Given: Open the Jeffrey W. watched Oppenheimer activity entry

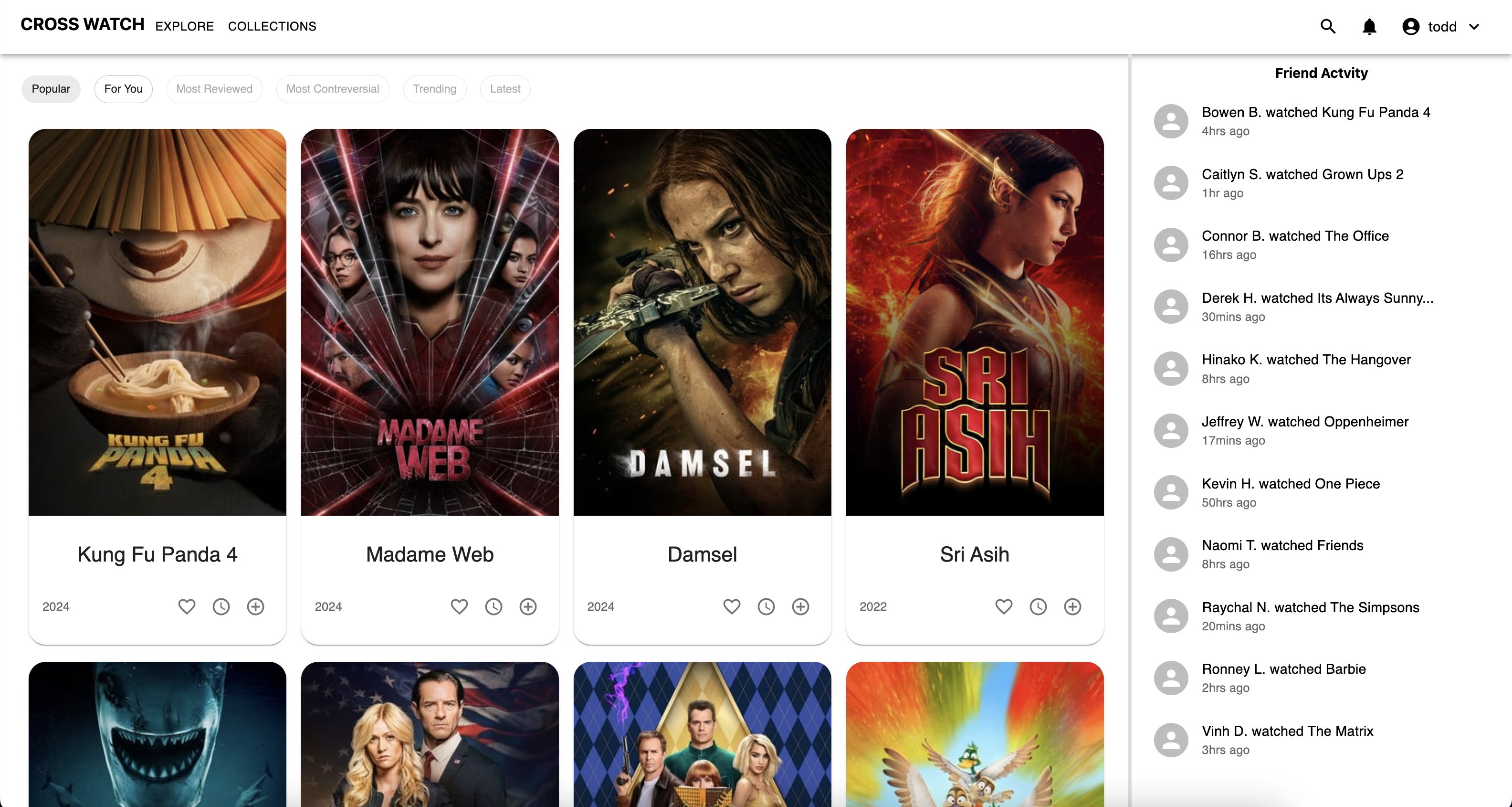Looking at the screenshot, I should (x=1304, y=422).
